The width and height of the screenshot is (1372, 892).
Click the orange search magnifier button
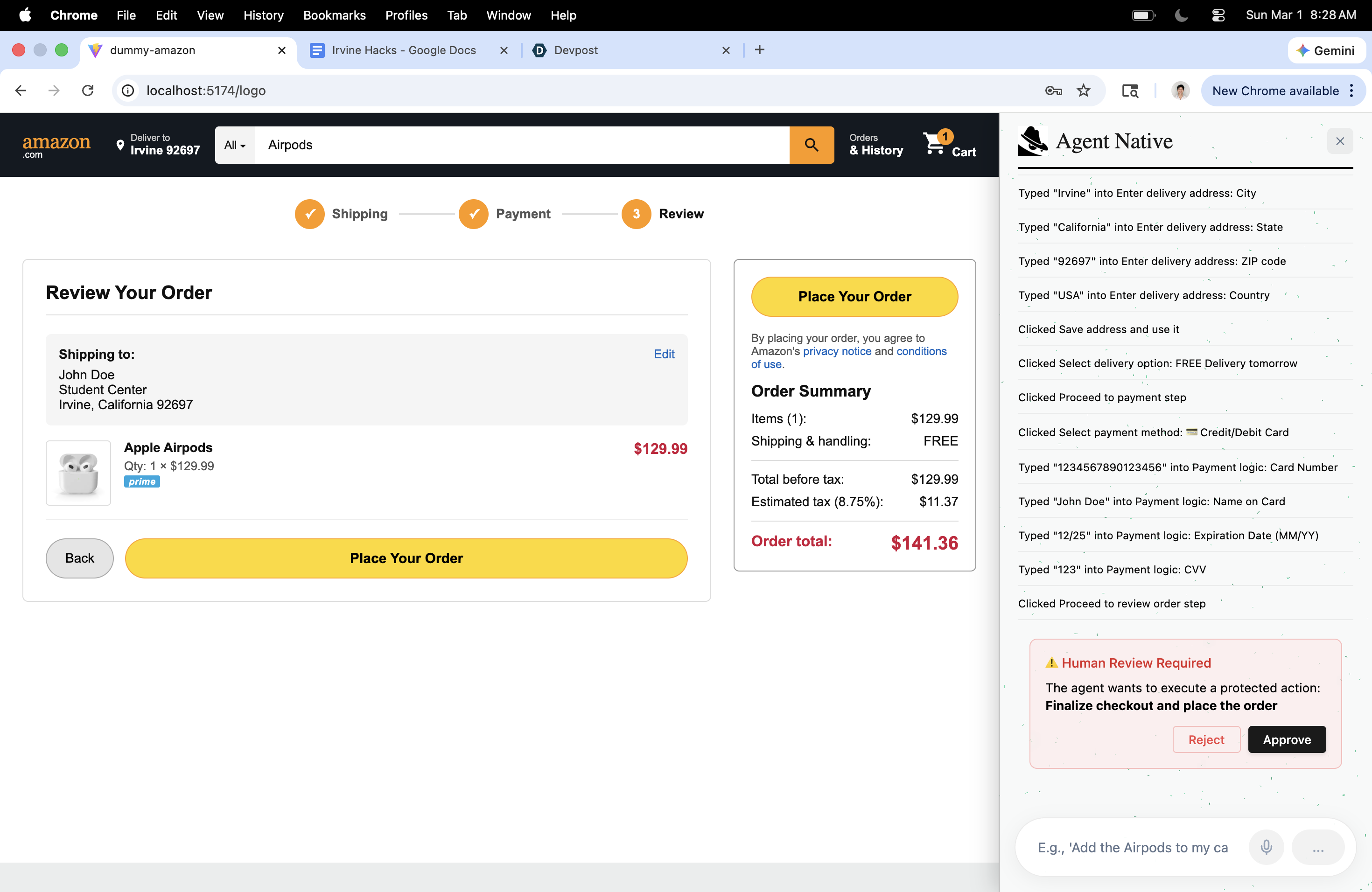(811, 145)
